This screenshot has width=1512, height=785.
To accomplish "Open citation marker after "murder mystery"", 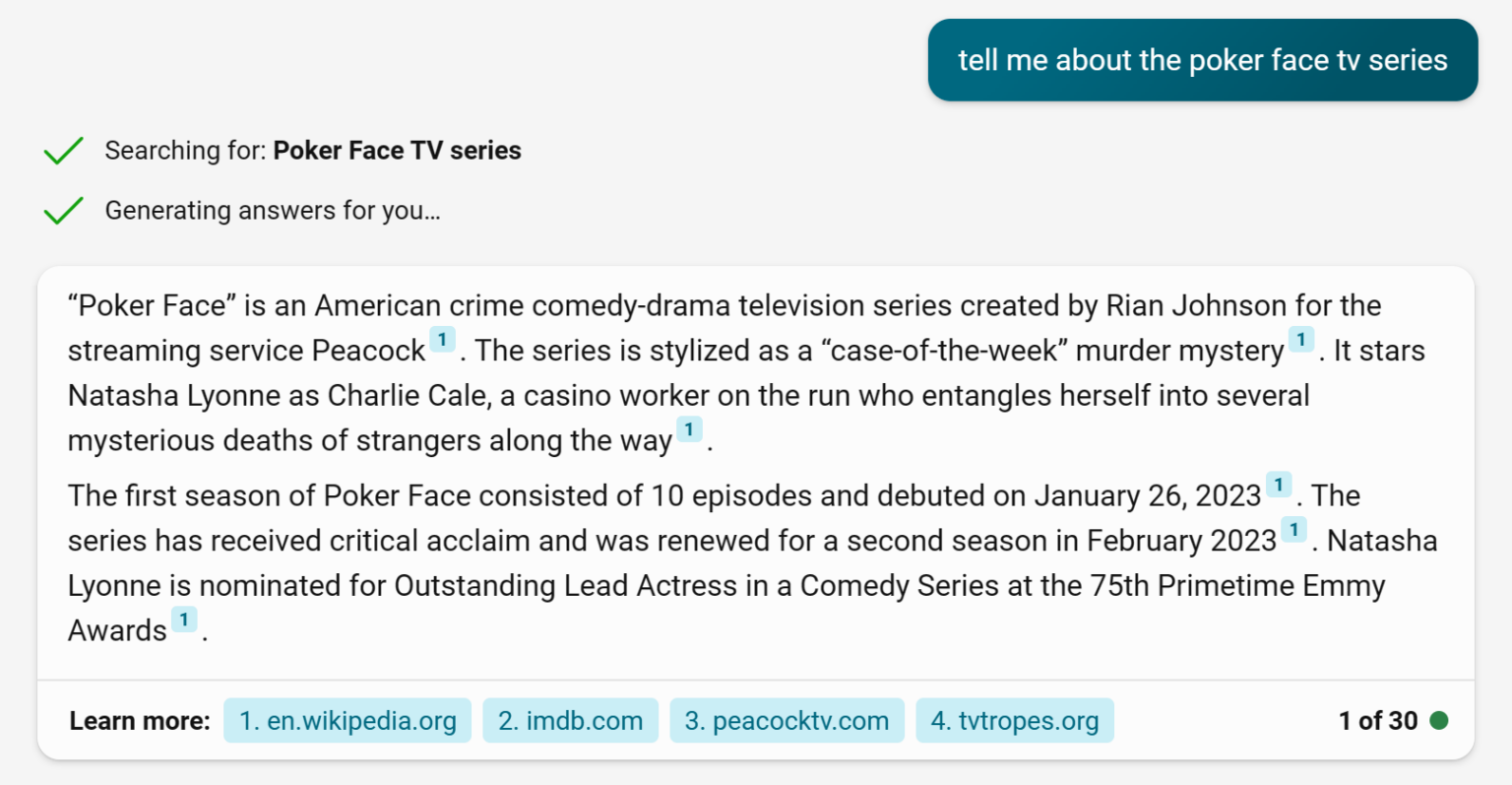I will 1300,340.
